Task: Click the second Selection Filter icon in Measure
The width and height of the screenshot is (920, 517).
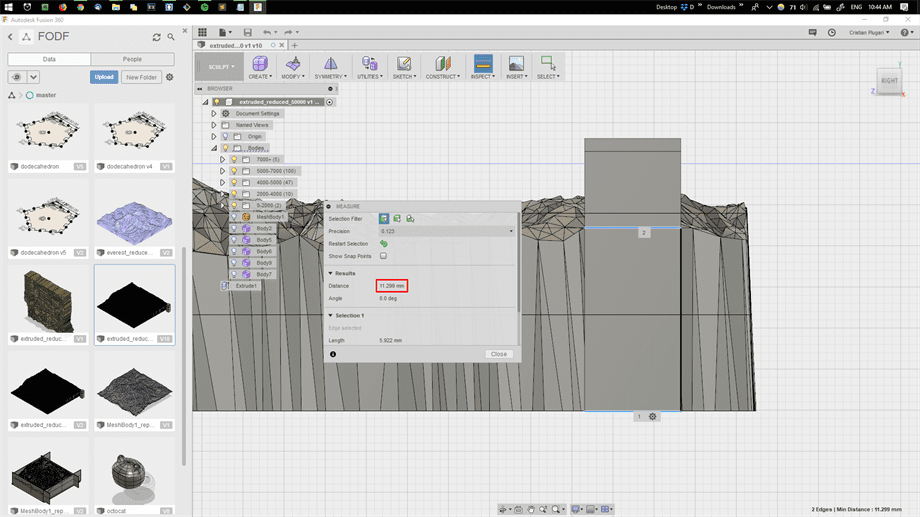Action: coord(397,219)
